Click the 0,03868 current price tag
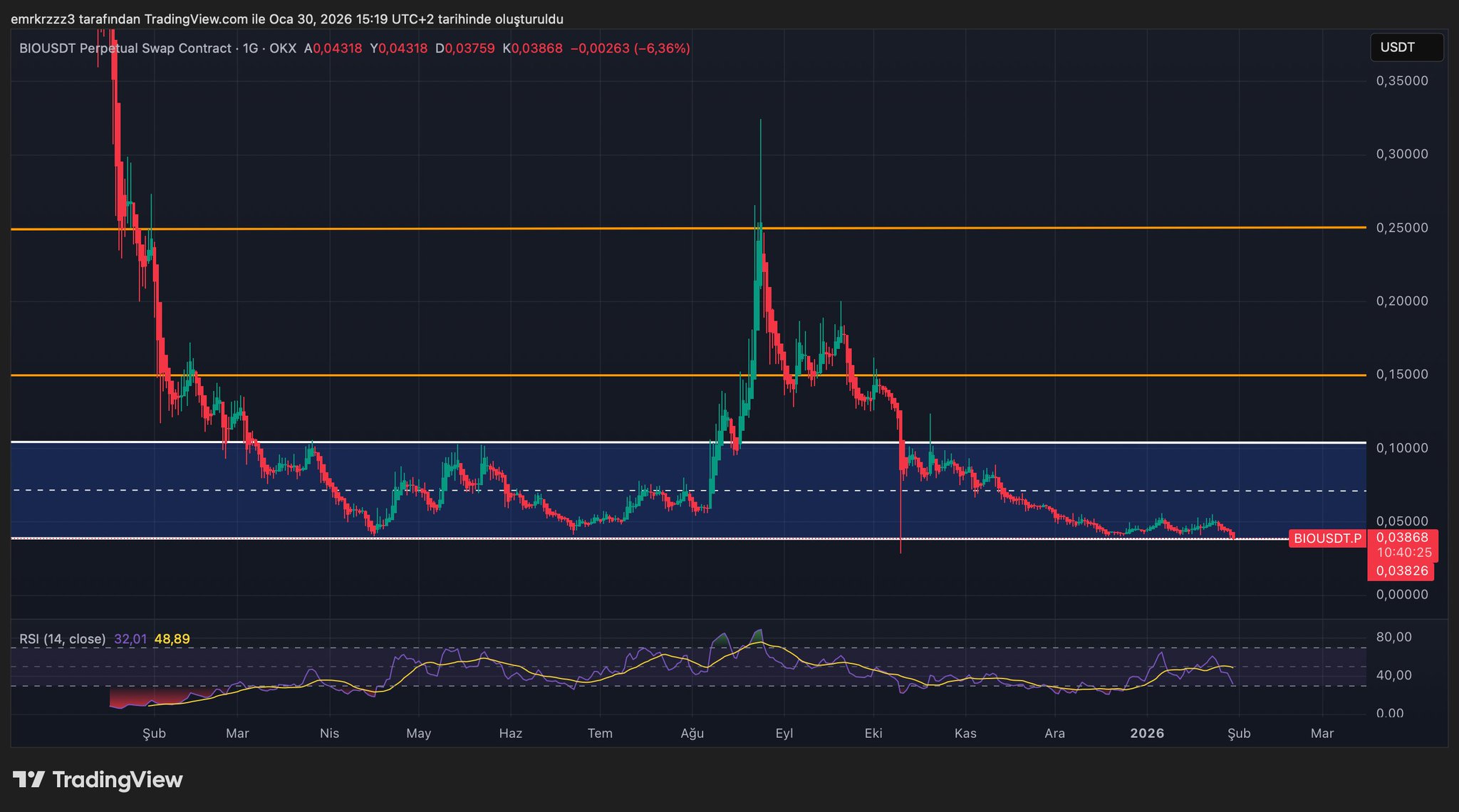Viewport: 1459px width, 812px height. click(1401, 538)
